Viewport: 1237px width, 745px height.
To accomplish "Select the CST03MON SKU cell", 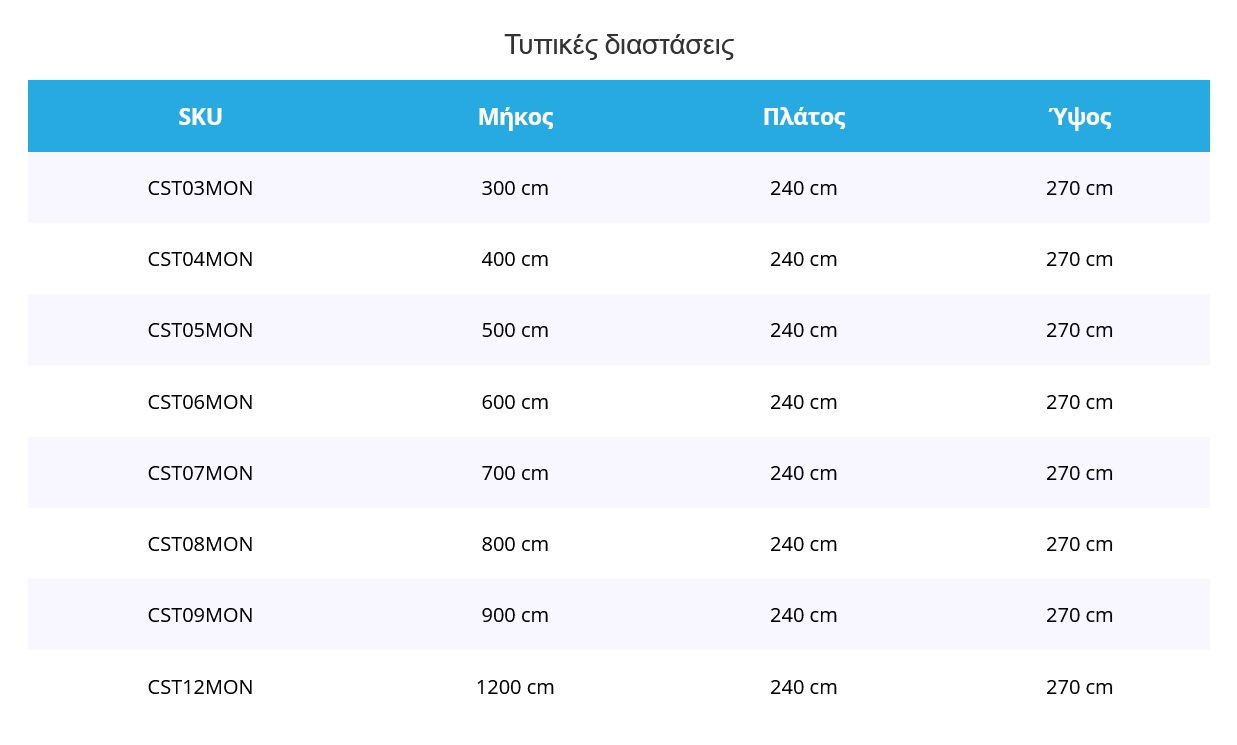I will pyautogui.click(x=200, y=188).
